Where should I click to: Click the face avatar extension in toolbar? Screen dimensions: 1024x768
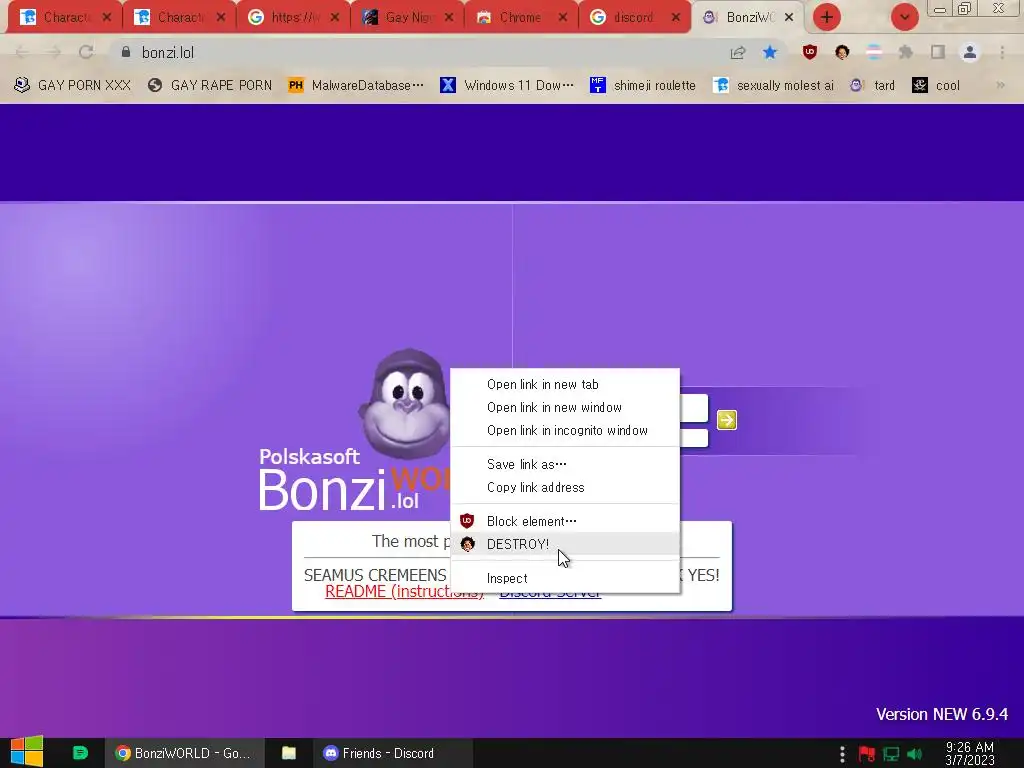[842, 52]
